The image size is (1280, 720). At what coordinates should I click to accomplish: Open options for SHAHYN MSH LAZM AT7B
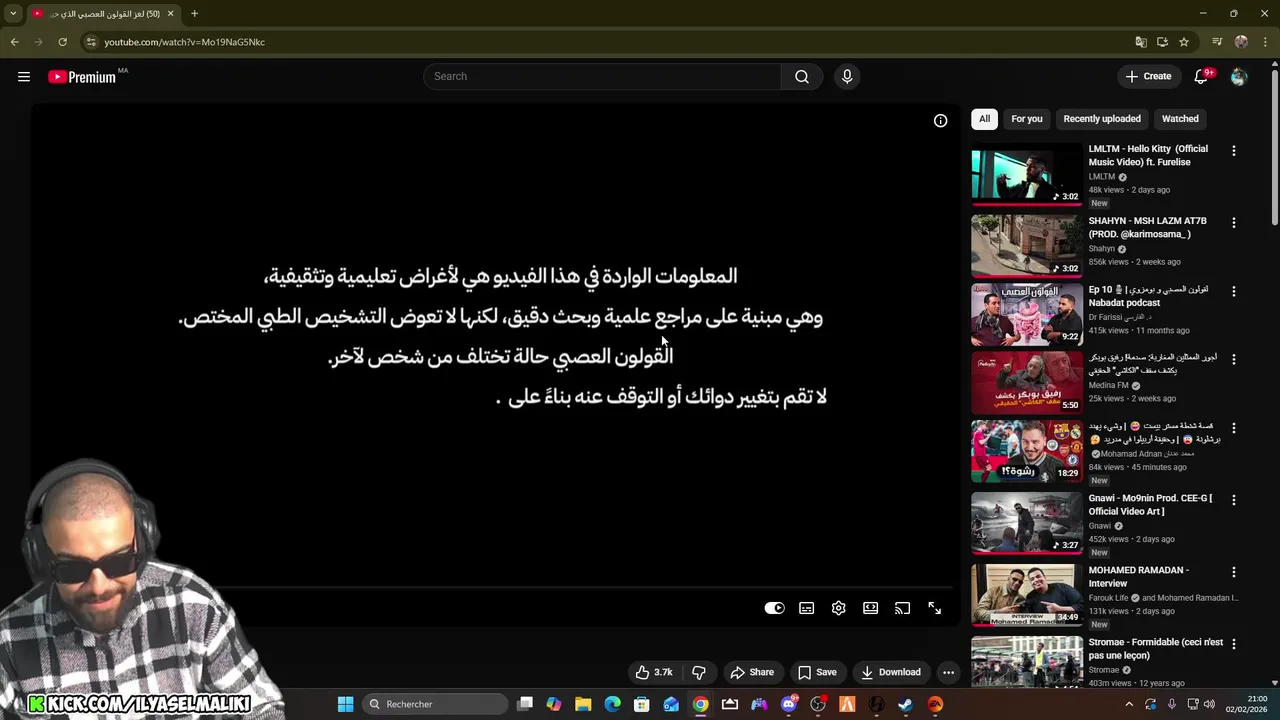(x=1233, y=223)
